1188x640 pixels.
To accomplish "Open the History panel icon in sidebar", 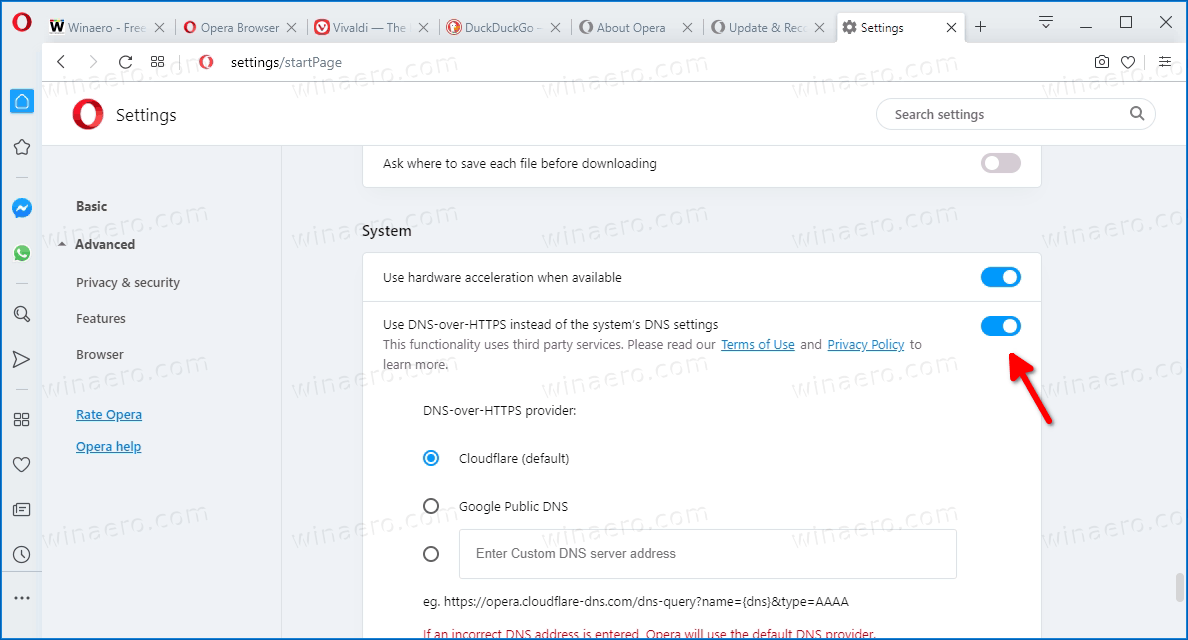I will coord(22,554).
